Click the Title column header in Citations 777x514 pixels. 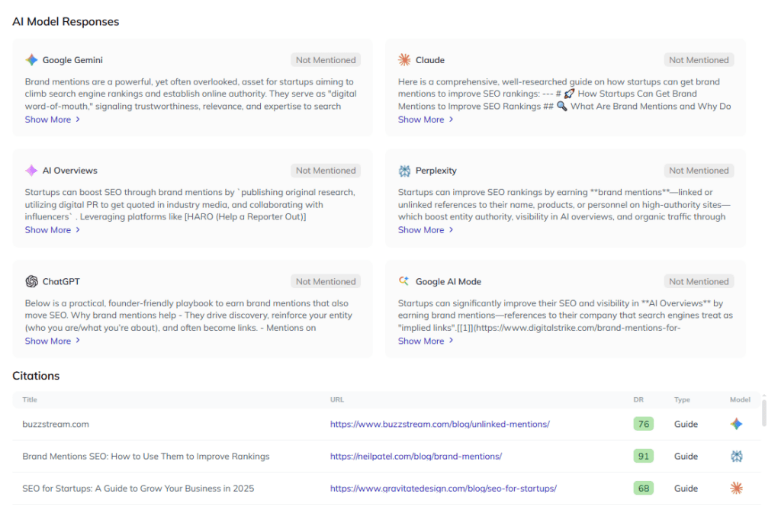(x=30, y=400)
